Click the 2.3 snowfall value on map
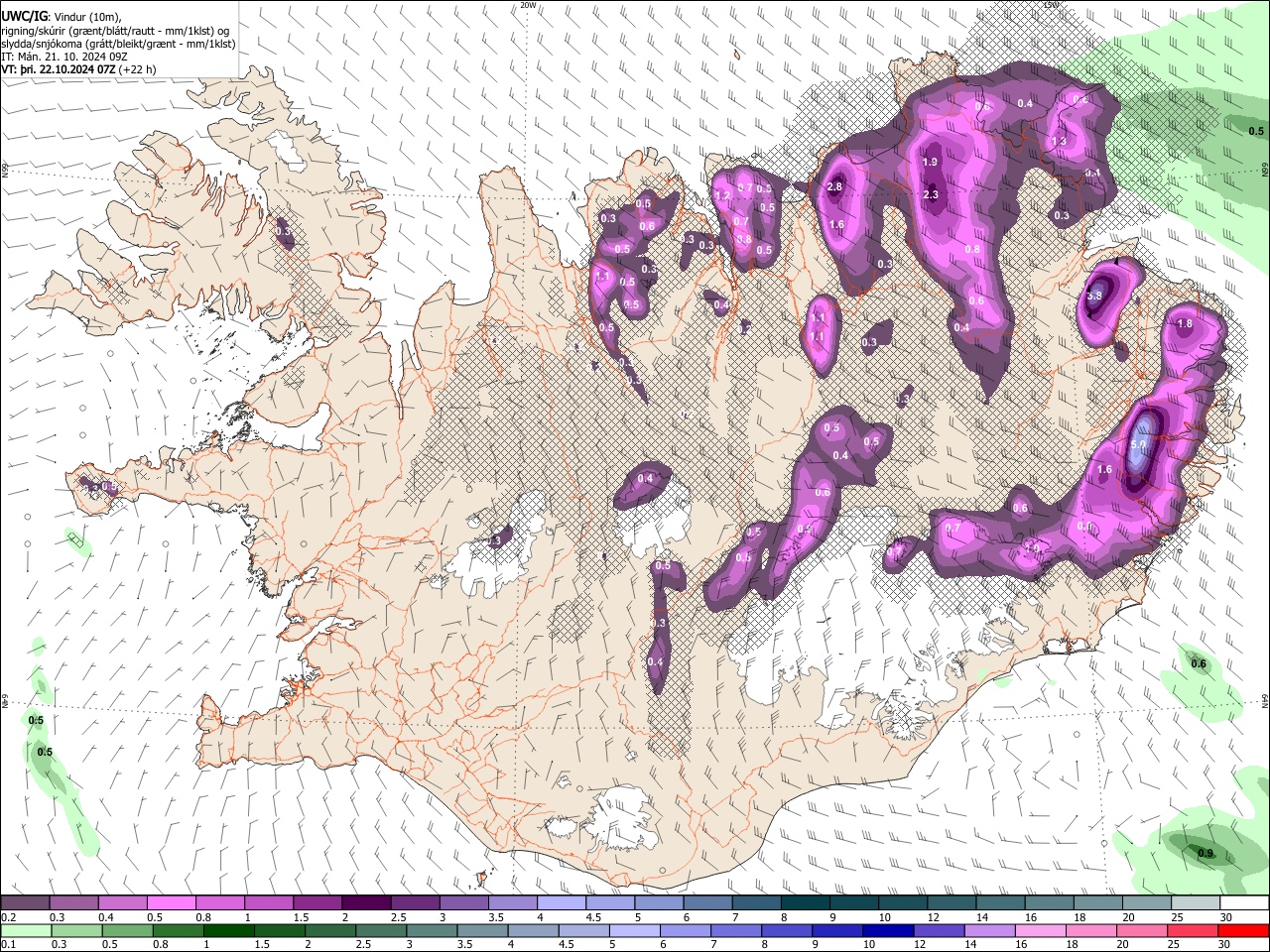This screenshot has height=952, width=1270. [x=931, y=194]
